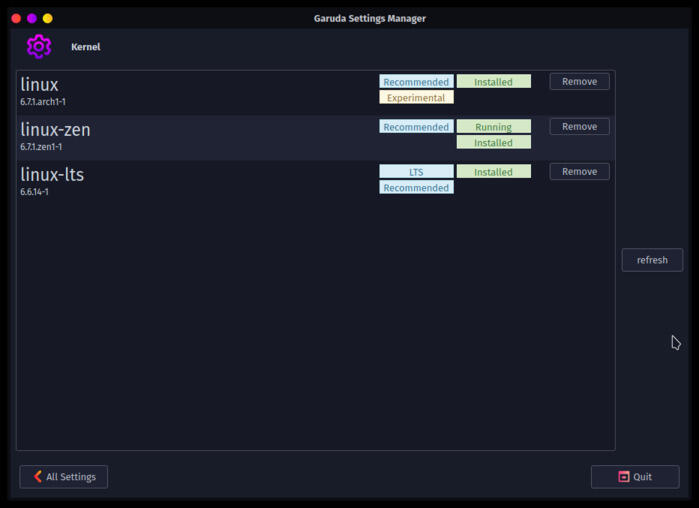Click the Running tag on linux-zen
This screenshot has height=508, width=699.
coord(493,127)
